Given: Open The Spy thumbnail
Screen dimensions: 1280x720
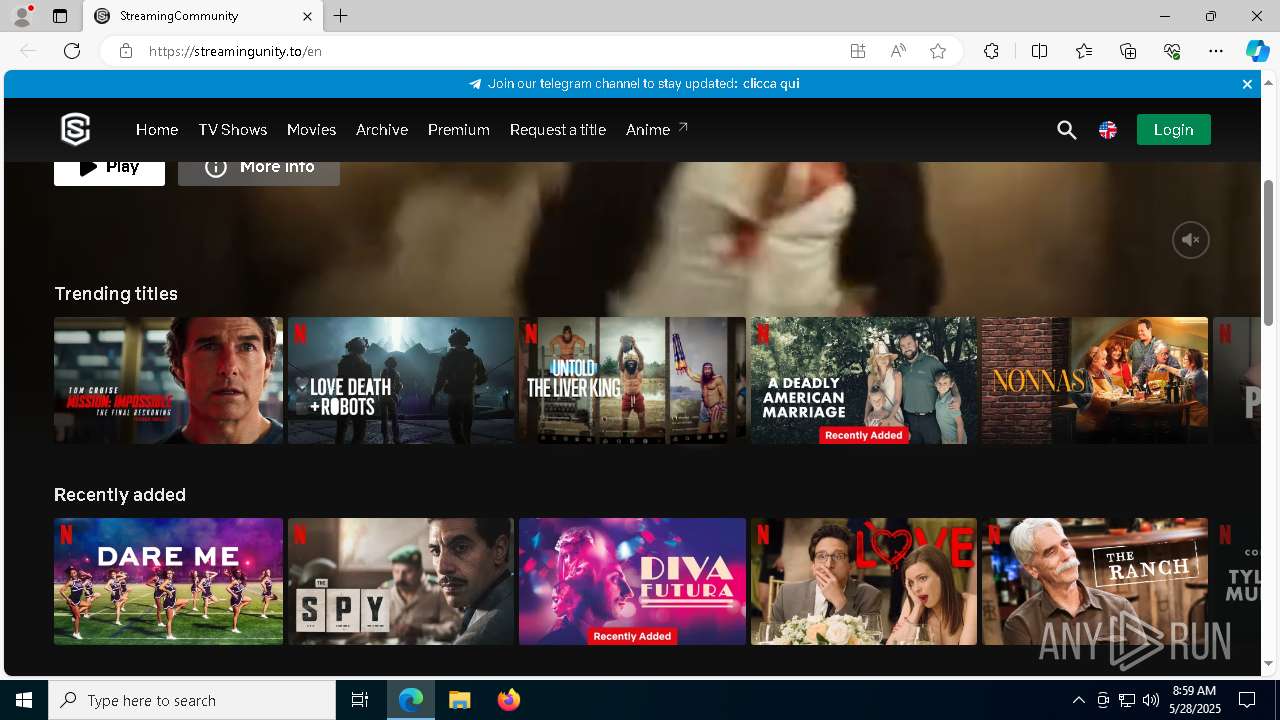Looking at the screenshot, I should click(x=401, y=581).
